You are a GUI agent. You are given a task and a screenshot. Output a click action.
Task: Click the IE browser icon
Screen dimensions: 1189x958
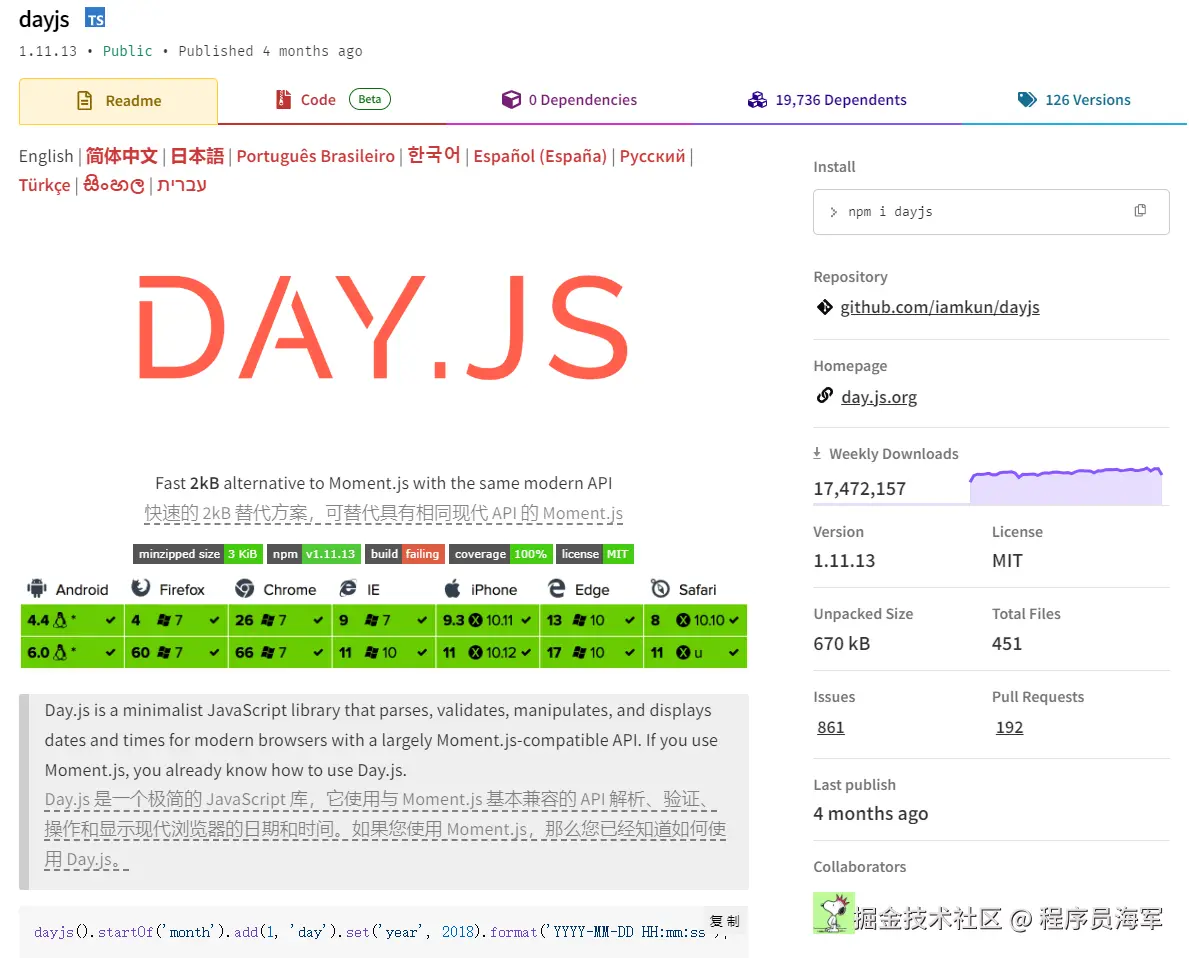click(348, 589)
